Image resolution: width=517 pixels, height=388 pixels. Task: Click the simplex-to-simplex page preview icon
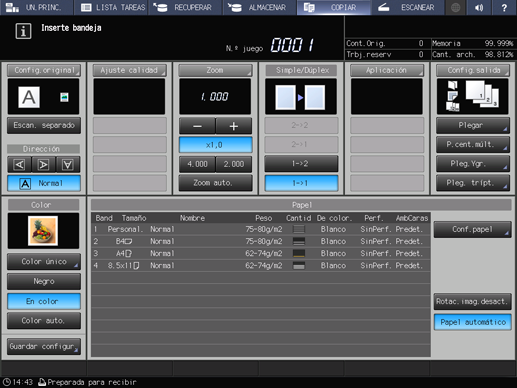point(301,97)
